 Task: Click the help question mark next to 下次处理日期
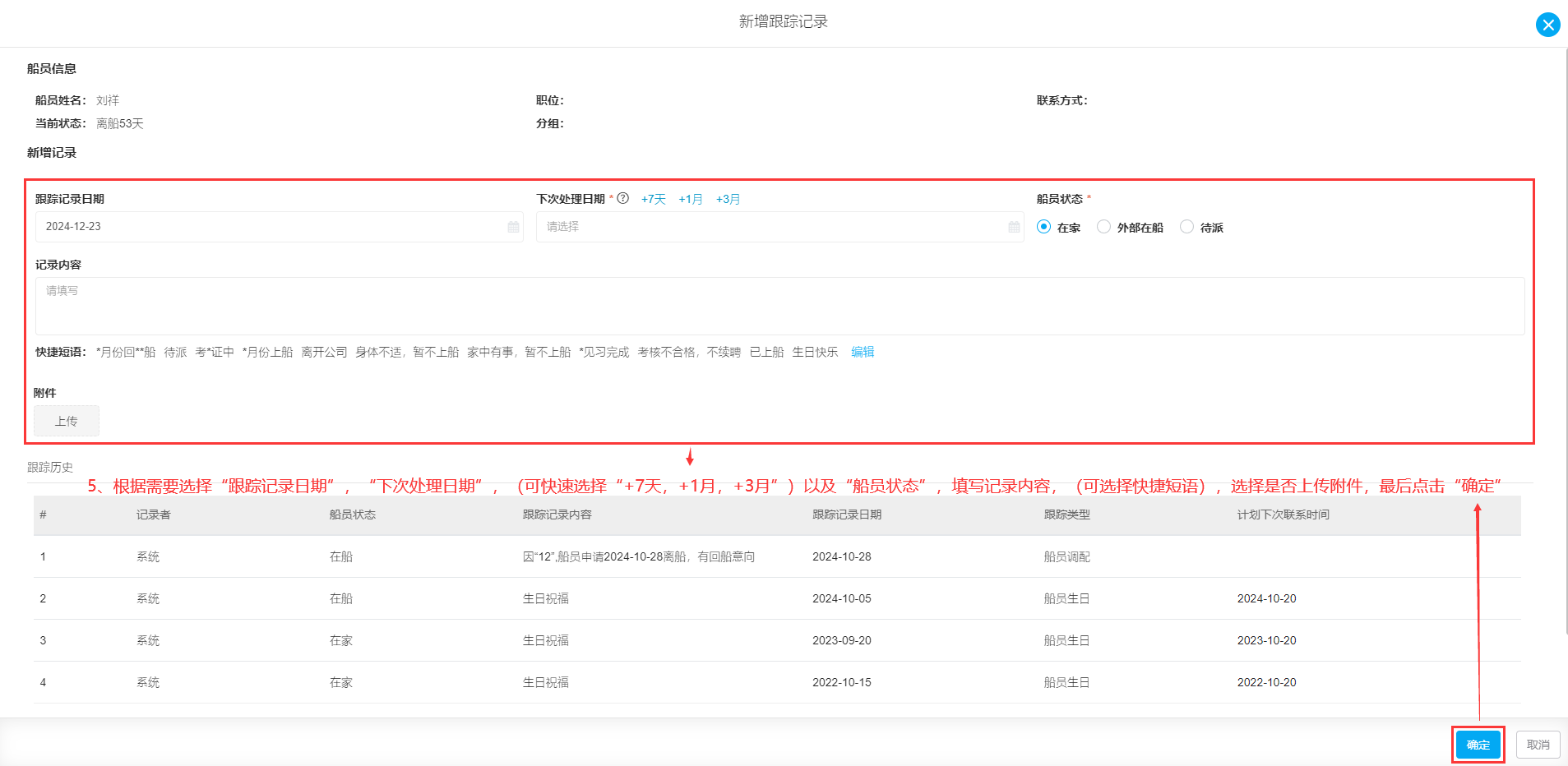click(x=623, y=198)
